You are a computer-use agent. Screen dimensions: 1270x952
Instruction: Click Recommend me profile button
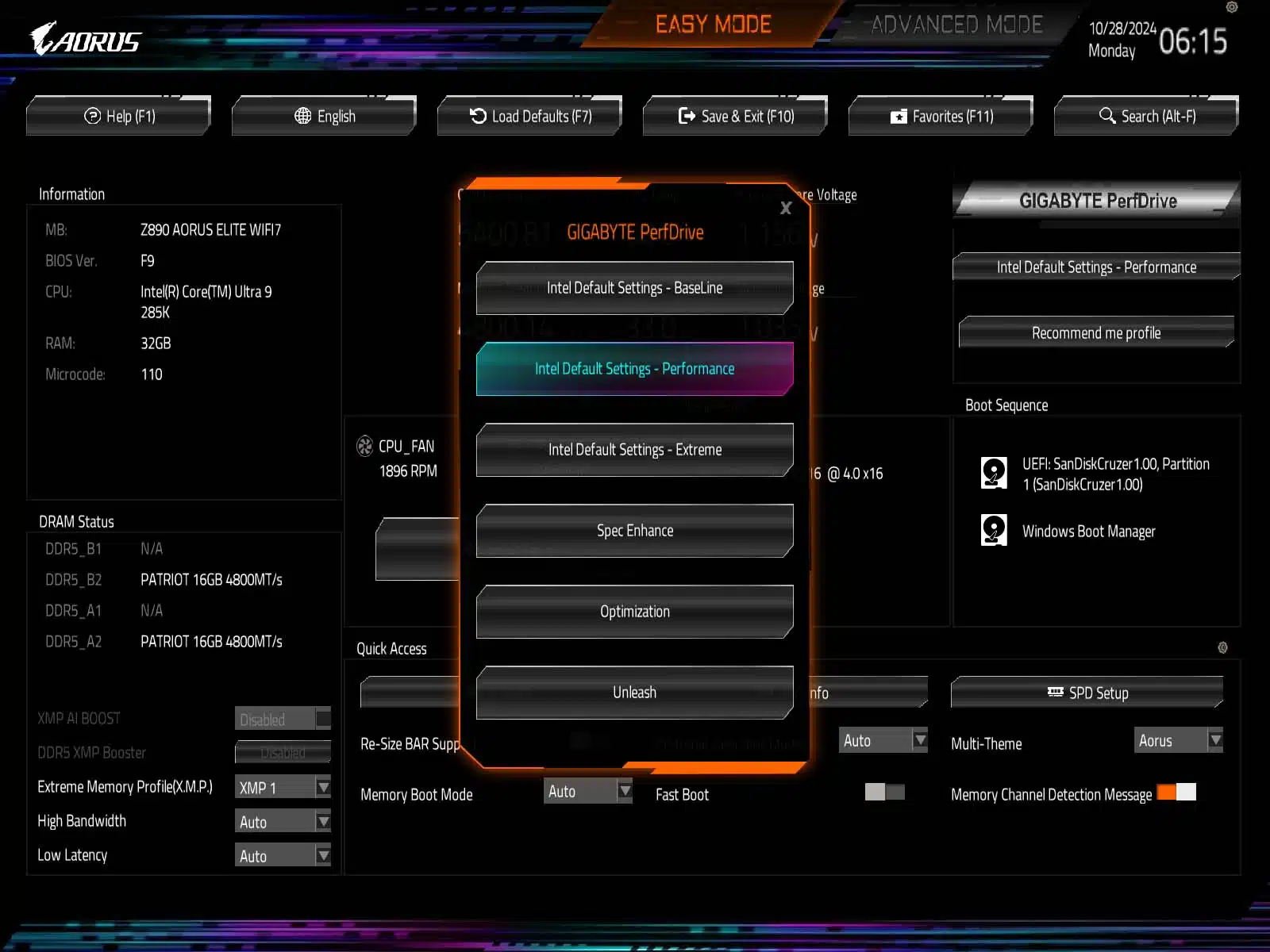point(1096,332)
